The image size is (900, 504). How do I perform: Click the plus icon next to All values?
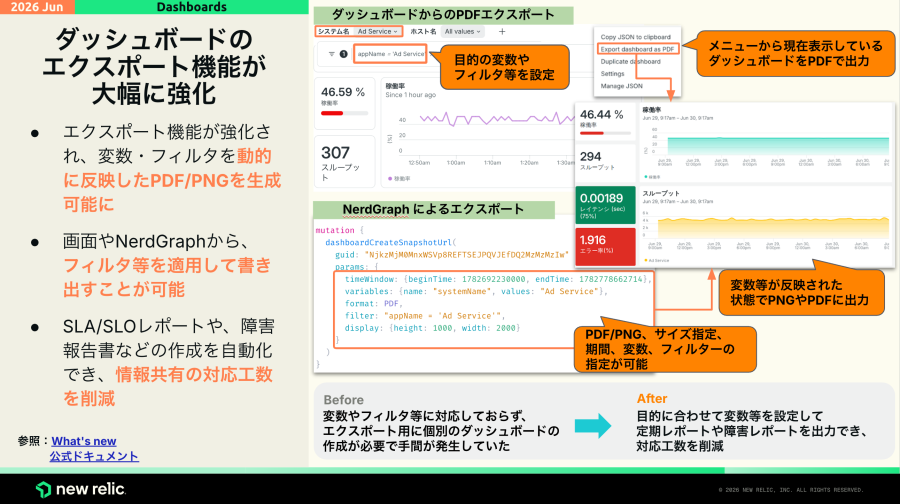pyautogui.click(x=502, y=32)
